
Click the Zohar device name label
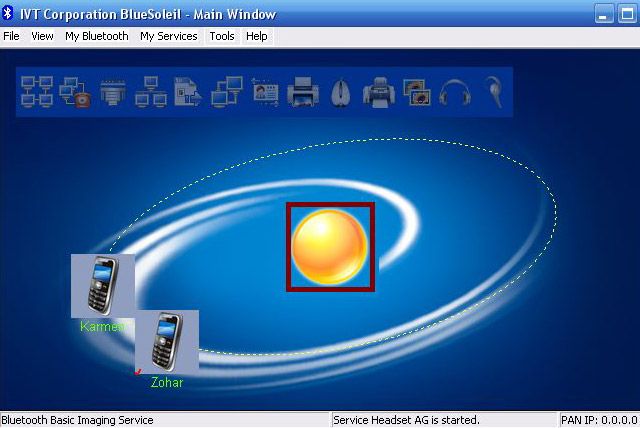(x=167, y=382)
